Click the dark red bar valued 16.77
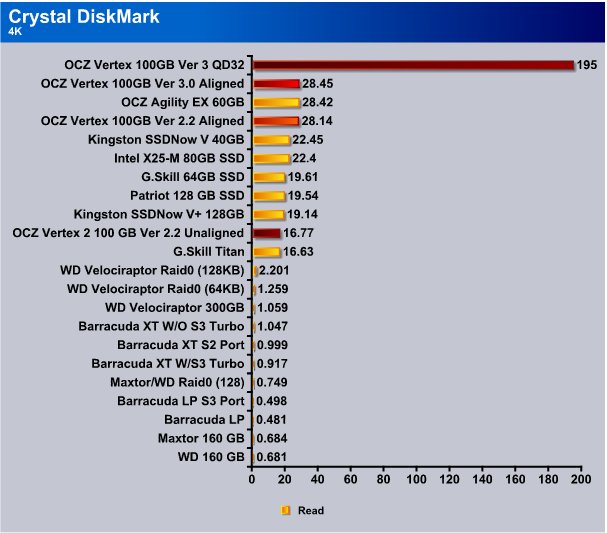The height and width of the screenshot is (533, 607). (266, 233)
